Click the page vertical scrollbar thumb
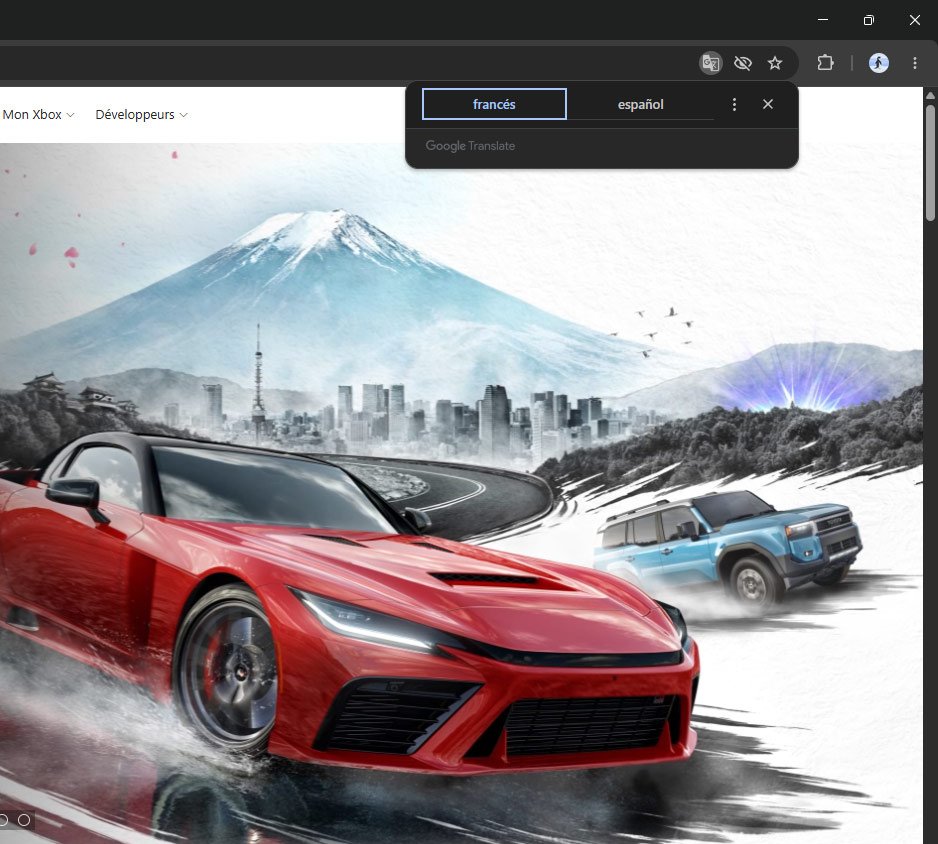938x844 pixels. tap(930, 163)
